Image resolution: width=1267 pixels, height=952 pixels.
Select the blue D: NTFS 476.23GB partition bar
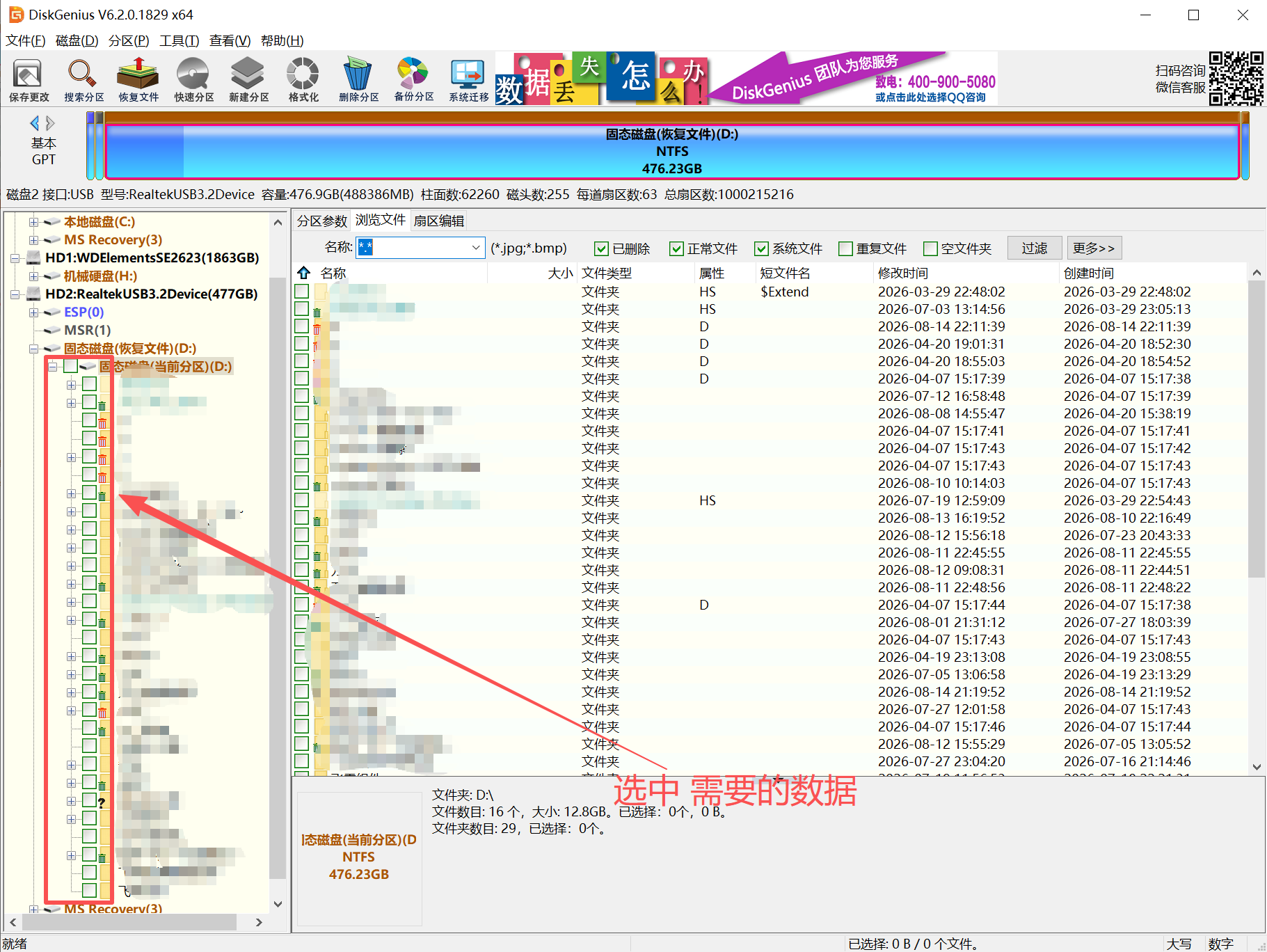(672, 151)
